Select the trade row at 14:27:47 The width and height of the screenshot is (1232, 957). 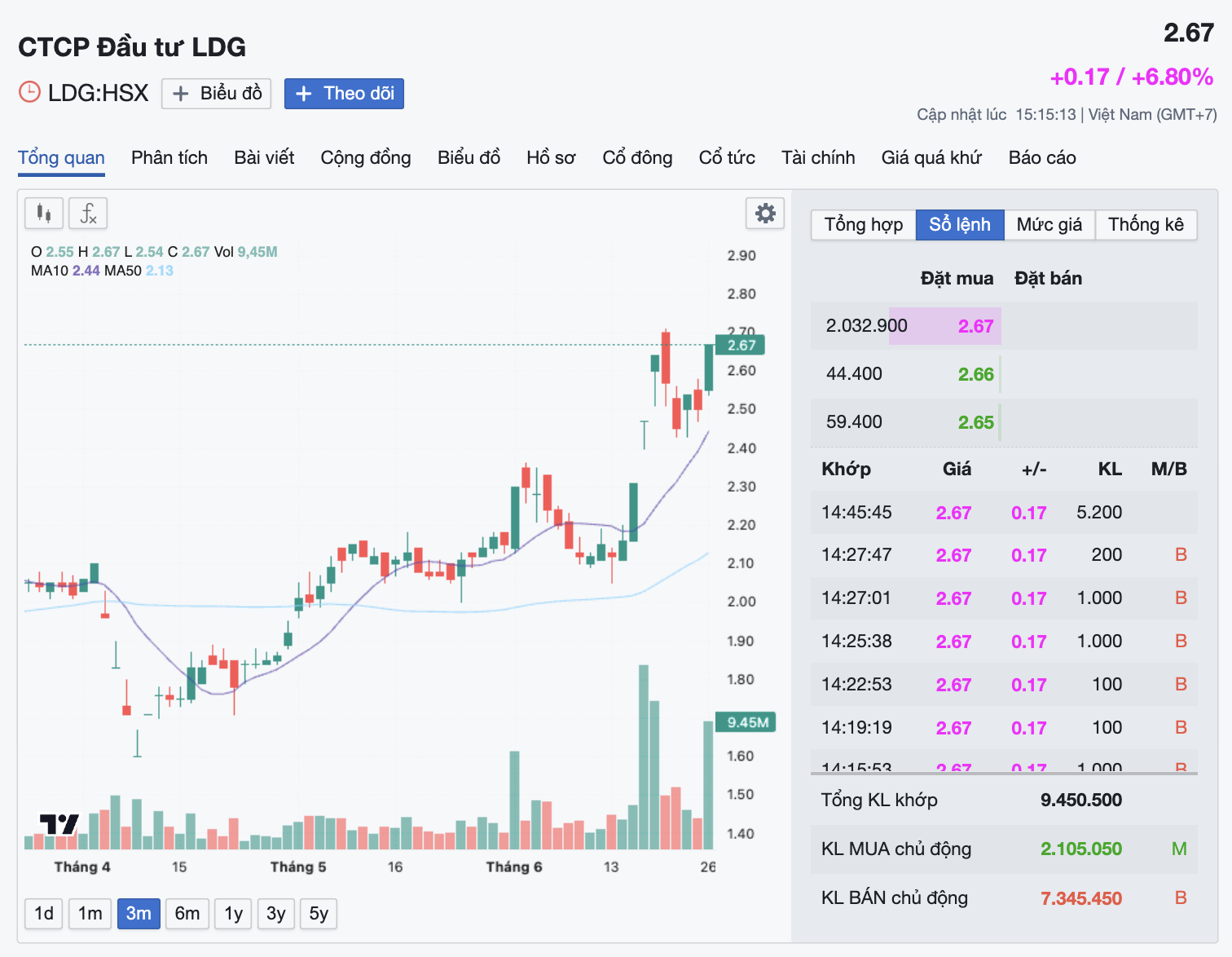1004,555
